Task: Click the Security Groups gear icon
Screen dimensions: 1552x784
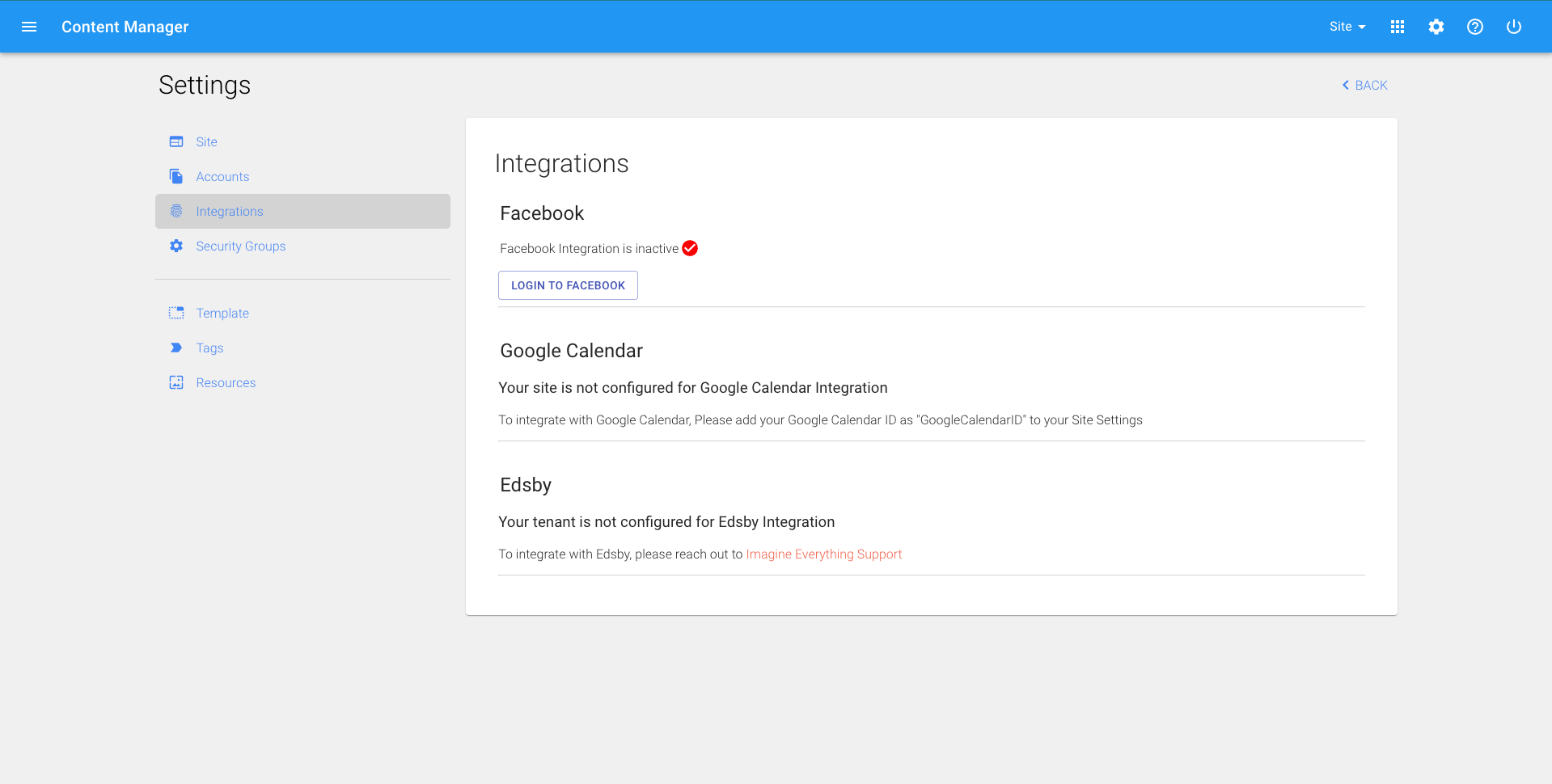Action: pyautogui.click(x=176, y=246)
